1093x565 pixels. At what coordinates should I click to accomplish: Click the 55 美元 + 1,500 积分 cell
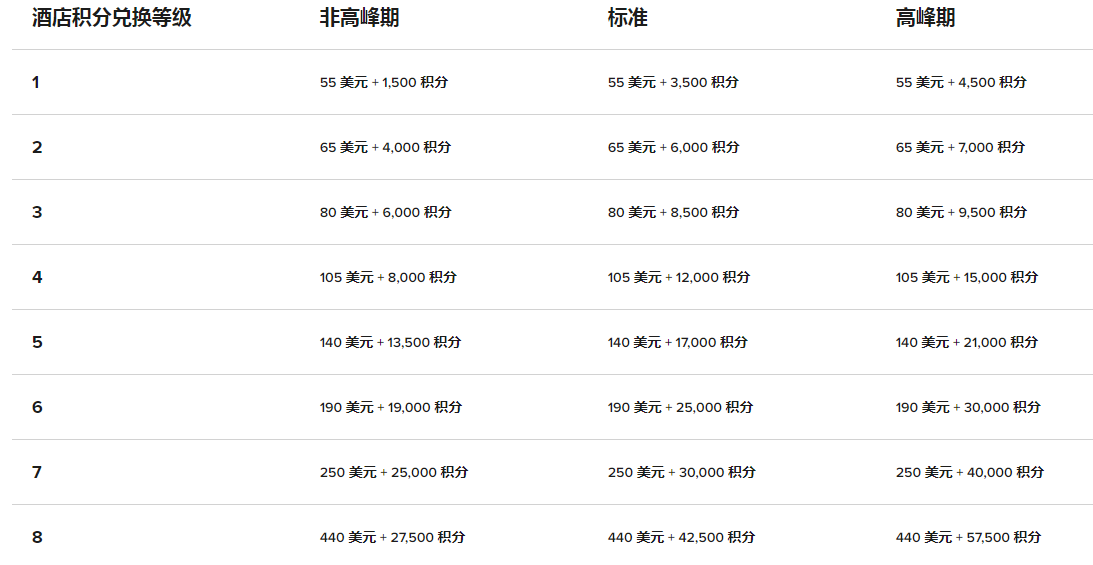[x=384, y=82]
